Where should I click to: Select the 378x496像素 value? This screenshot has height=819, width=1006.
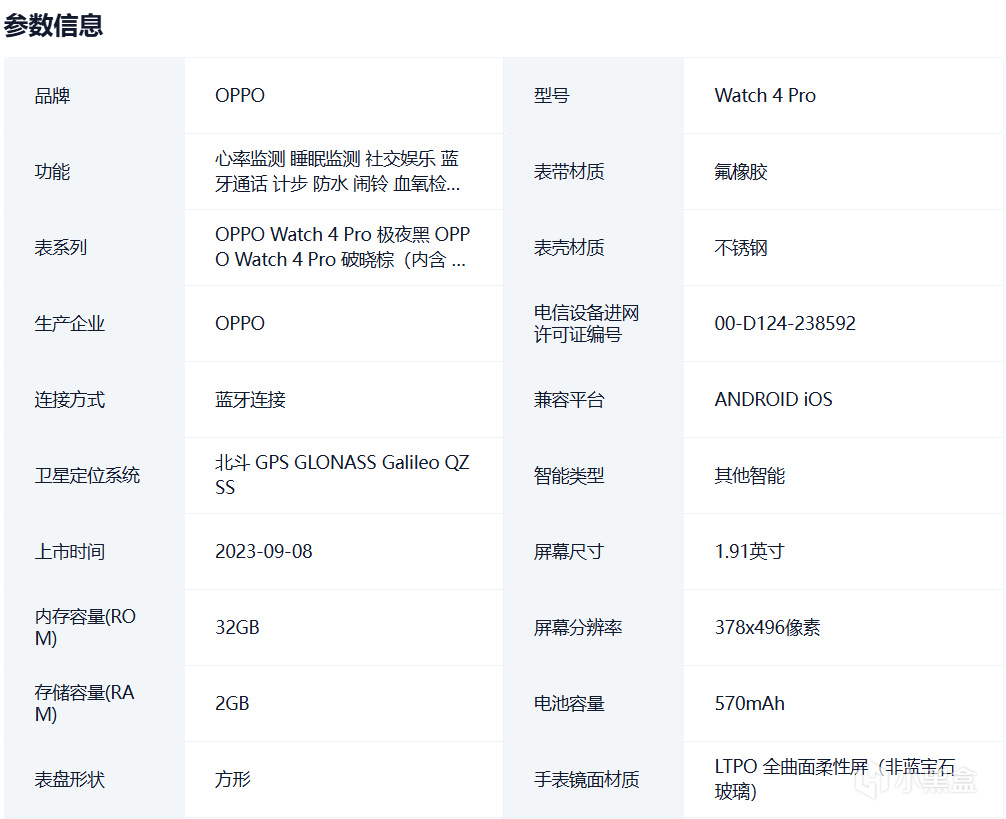(x=767, y=627)
